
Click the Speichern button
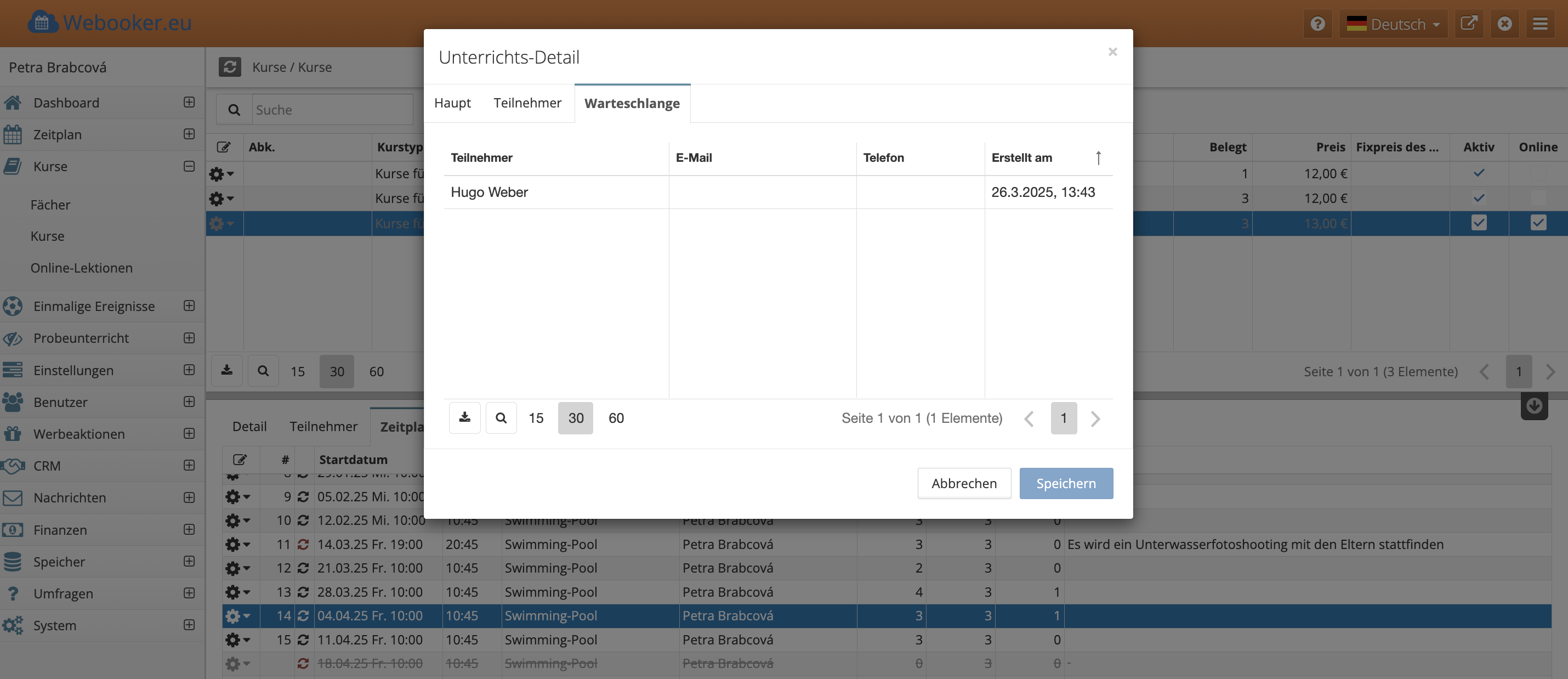[1066, 484]
